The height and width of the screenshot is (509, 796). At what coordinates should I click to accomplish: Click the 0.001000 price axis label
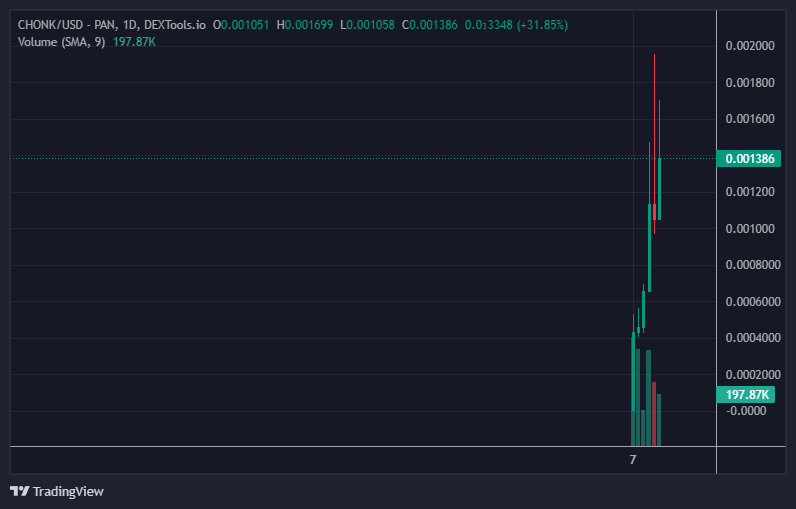(750, 228)
